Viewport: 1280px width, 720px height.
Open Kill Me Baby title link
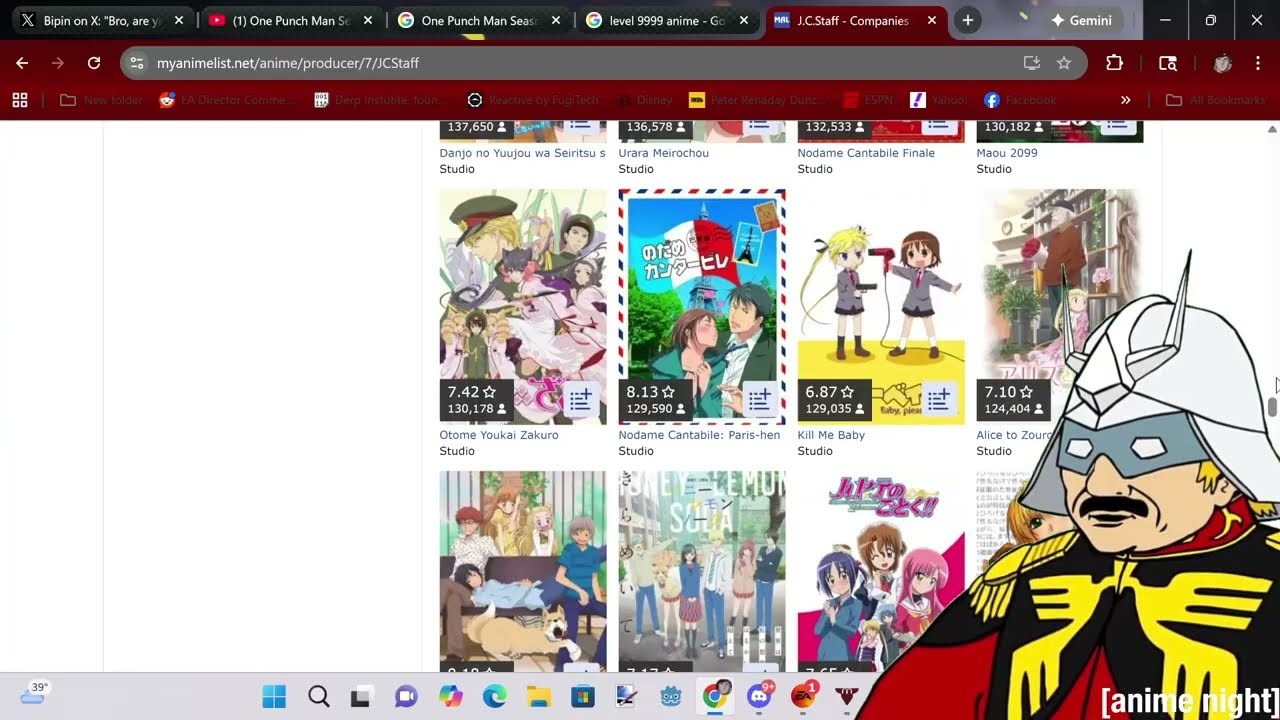tap(831, 435)
